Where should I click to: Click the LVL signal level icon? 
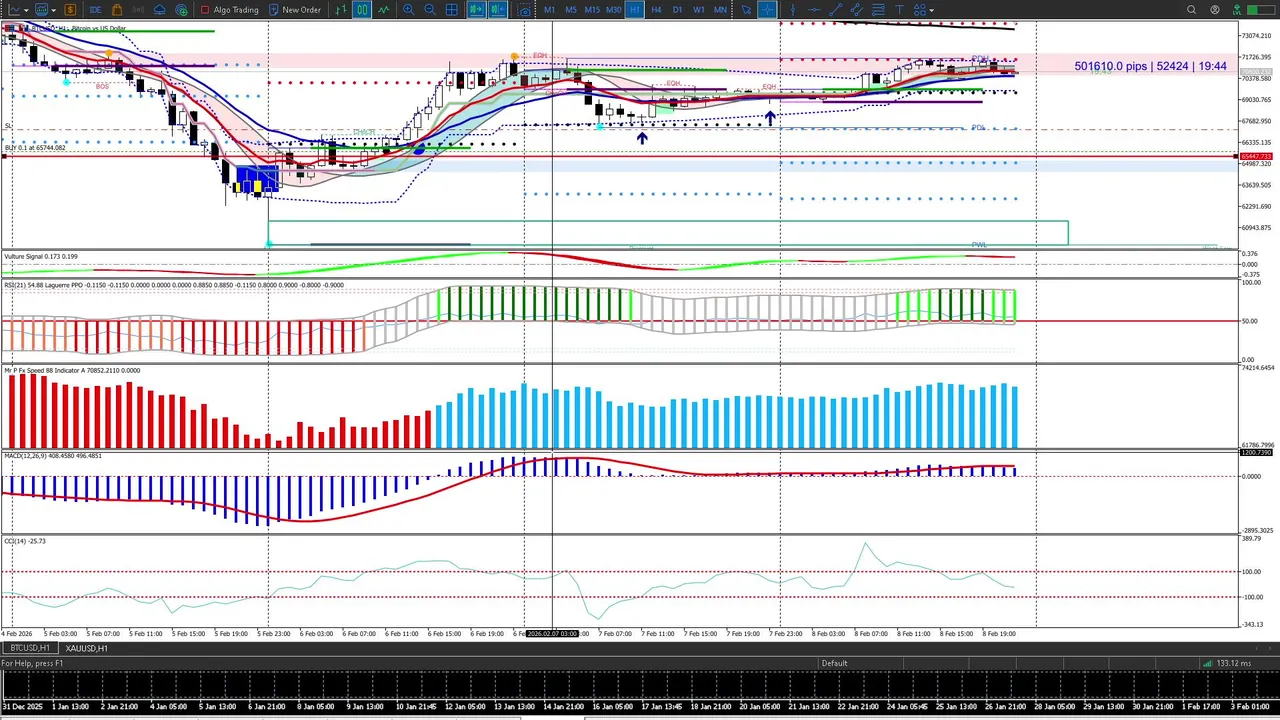pyautogui.click(x=1236, y=10)
